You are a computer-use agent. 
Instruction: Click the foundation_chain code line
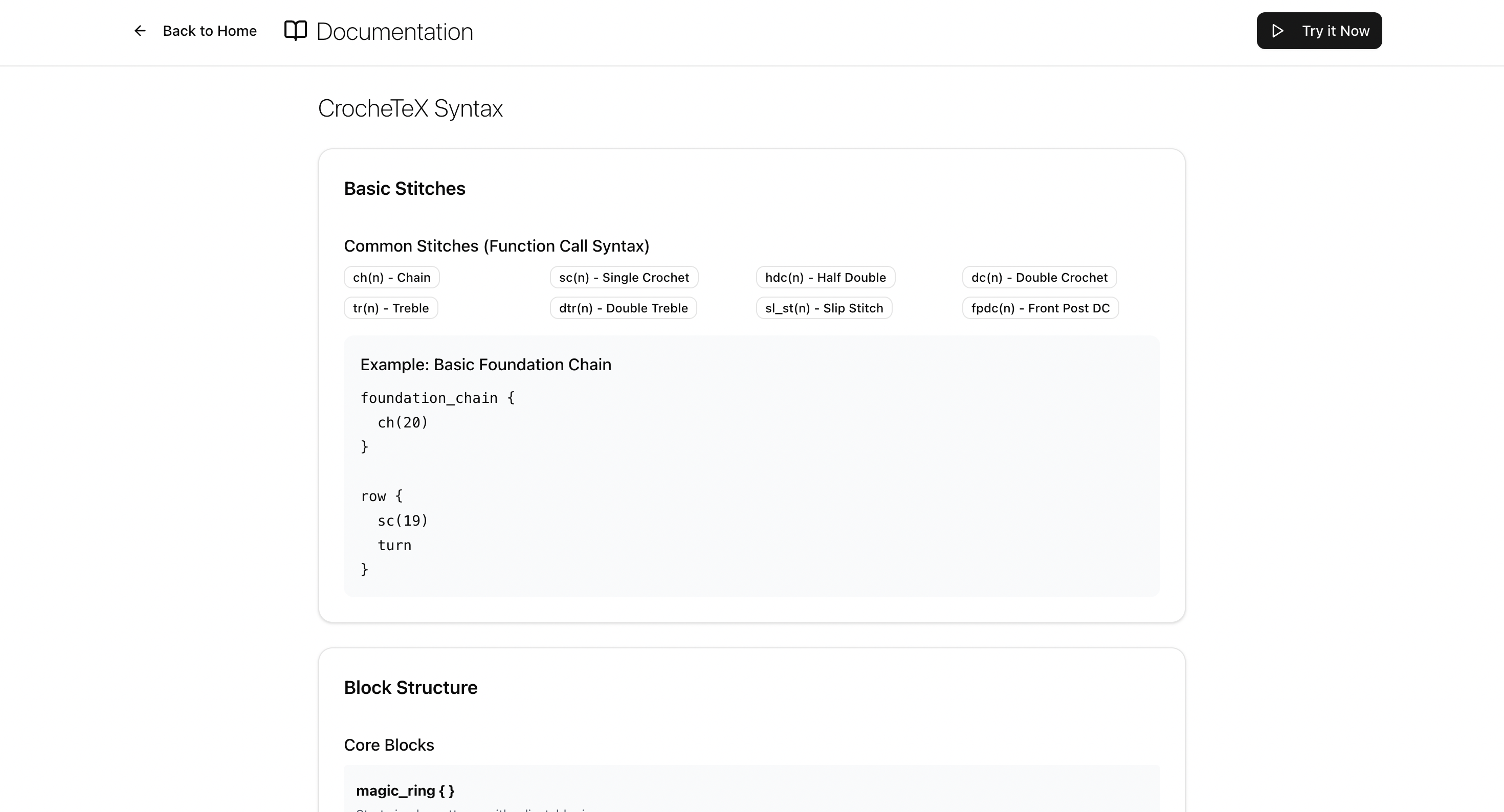point(437,398)
